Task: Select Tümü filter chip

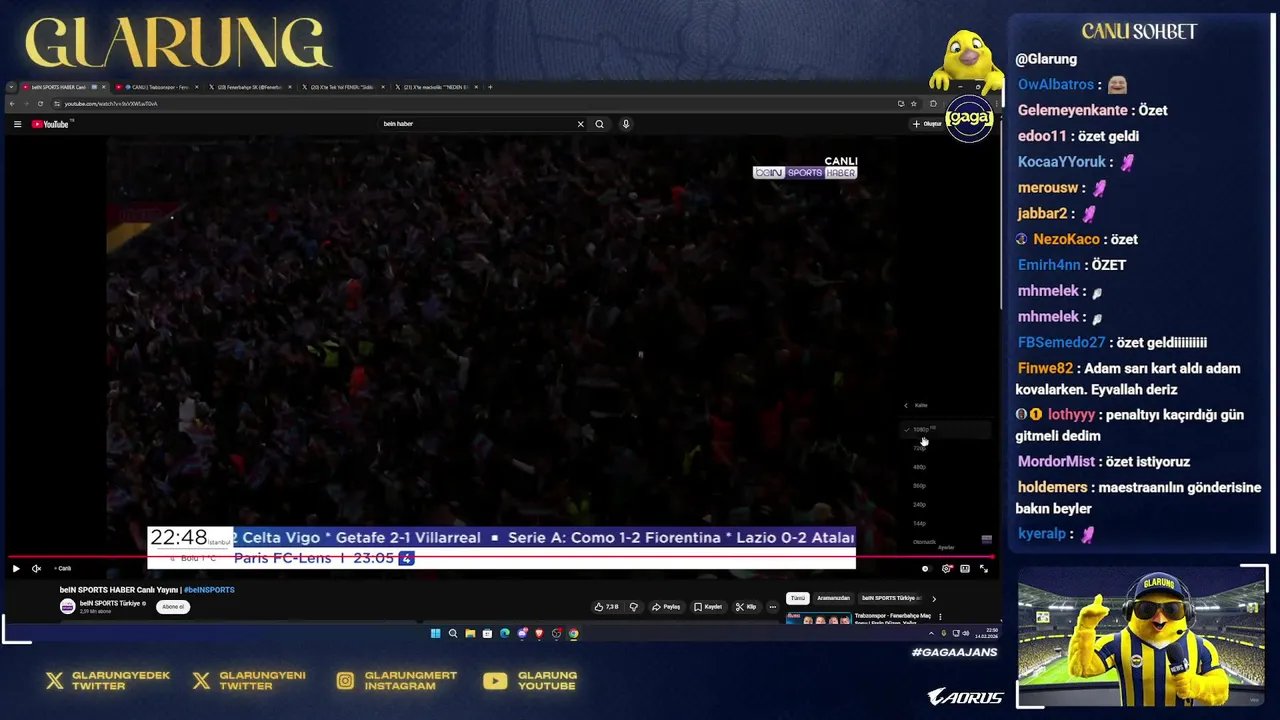Action: tap(798, 598)
